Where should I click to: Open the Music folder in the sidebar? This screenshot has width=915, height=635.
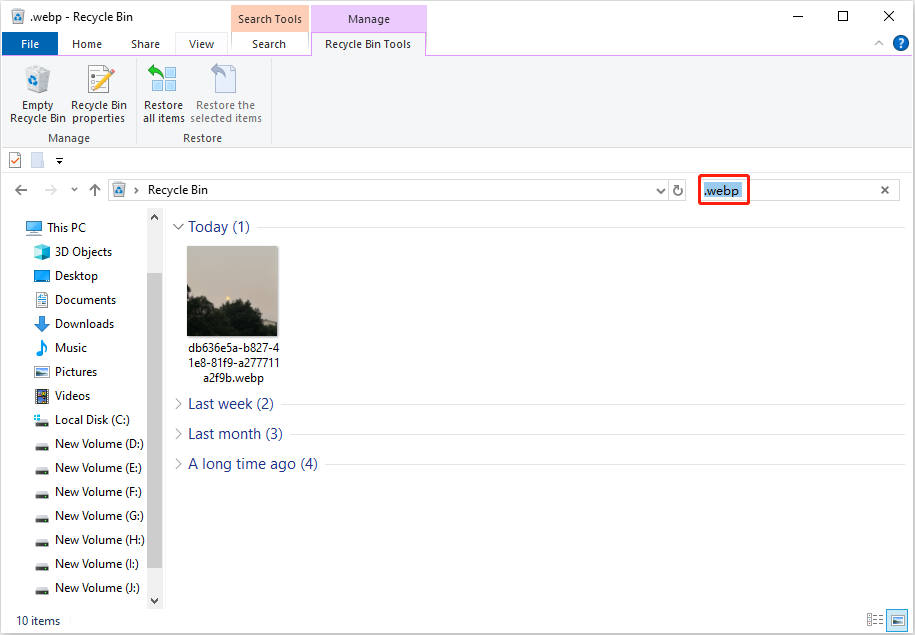point(61,347)
